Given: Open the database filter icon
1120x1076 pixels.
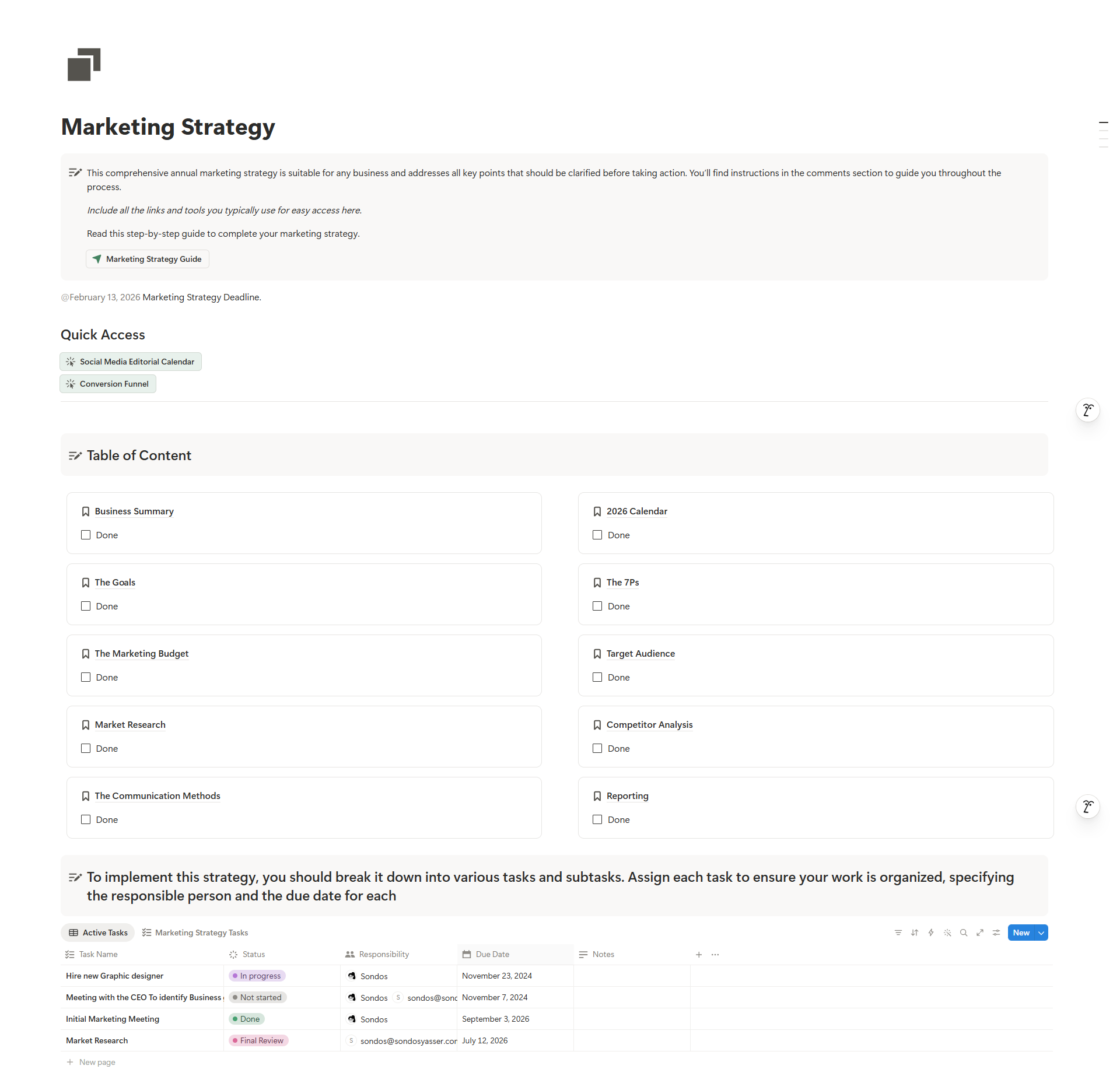Looking at the screenshot, I should pos(898,933).
